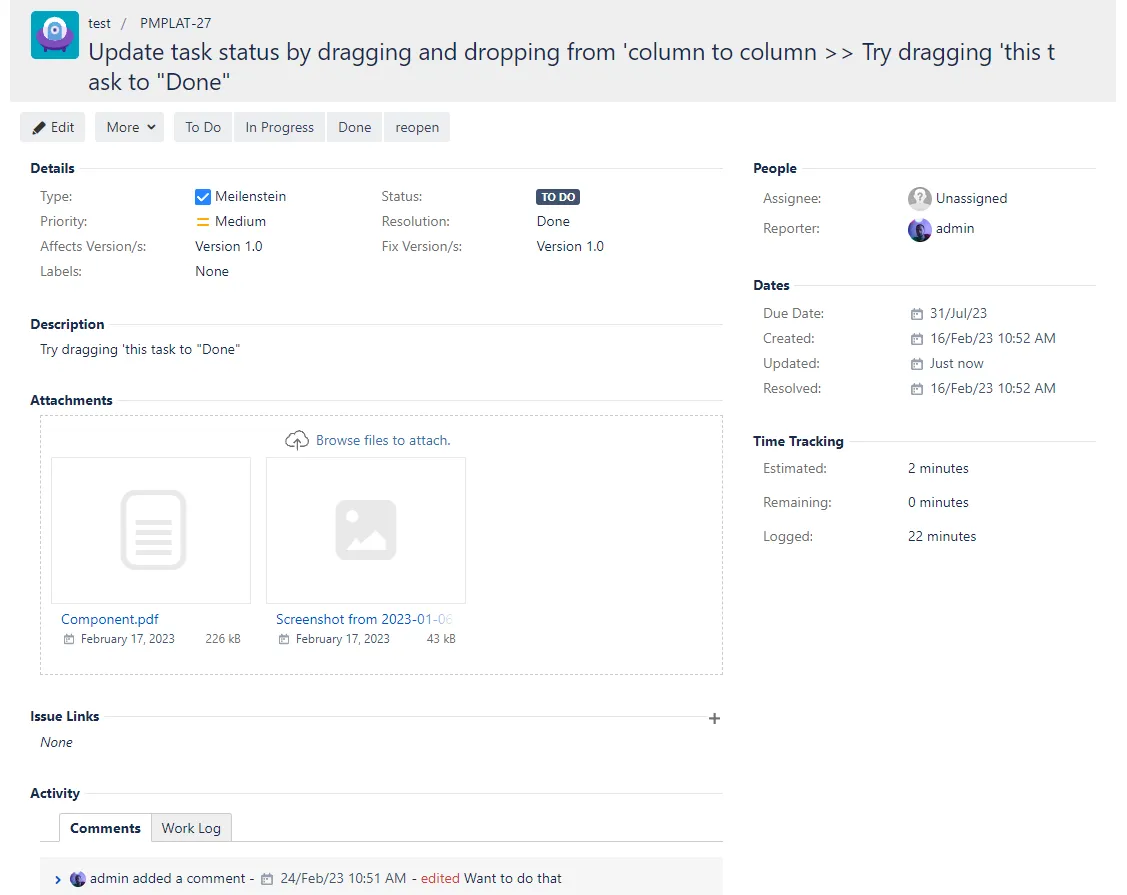Expand the admin comment
1127x895 pixels.
coord(58,879)
